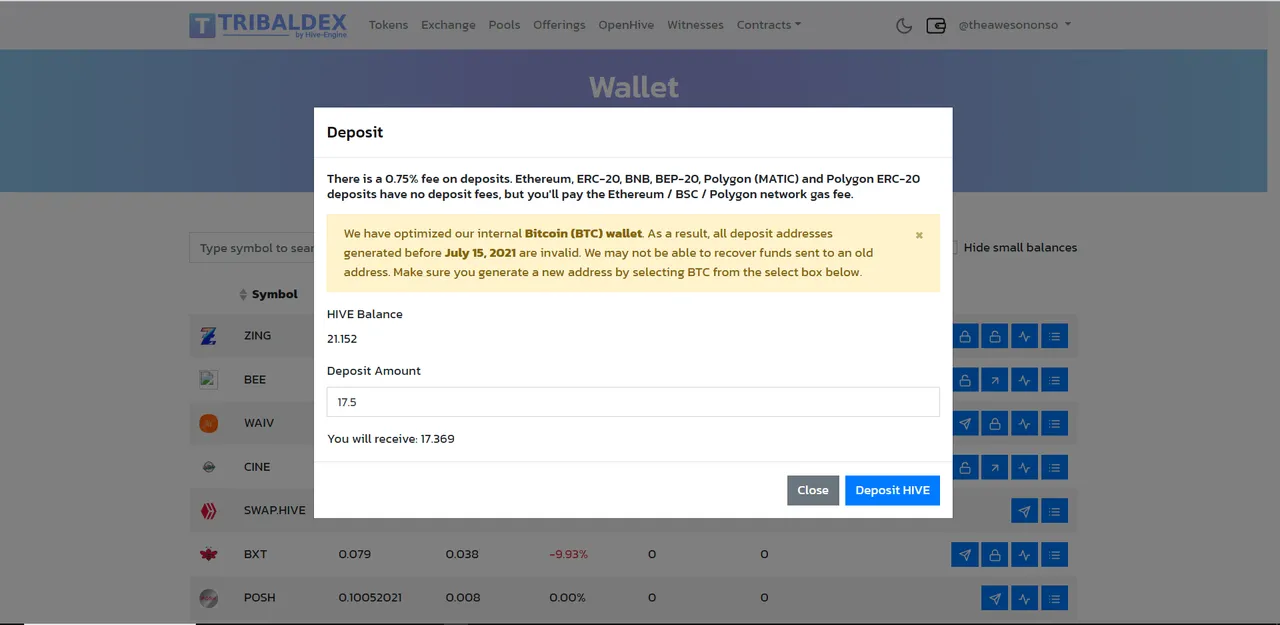Open Offerings in navigation bar
The height and width of the screenshot is (625, 1280).
[559, 25]
